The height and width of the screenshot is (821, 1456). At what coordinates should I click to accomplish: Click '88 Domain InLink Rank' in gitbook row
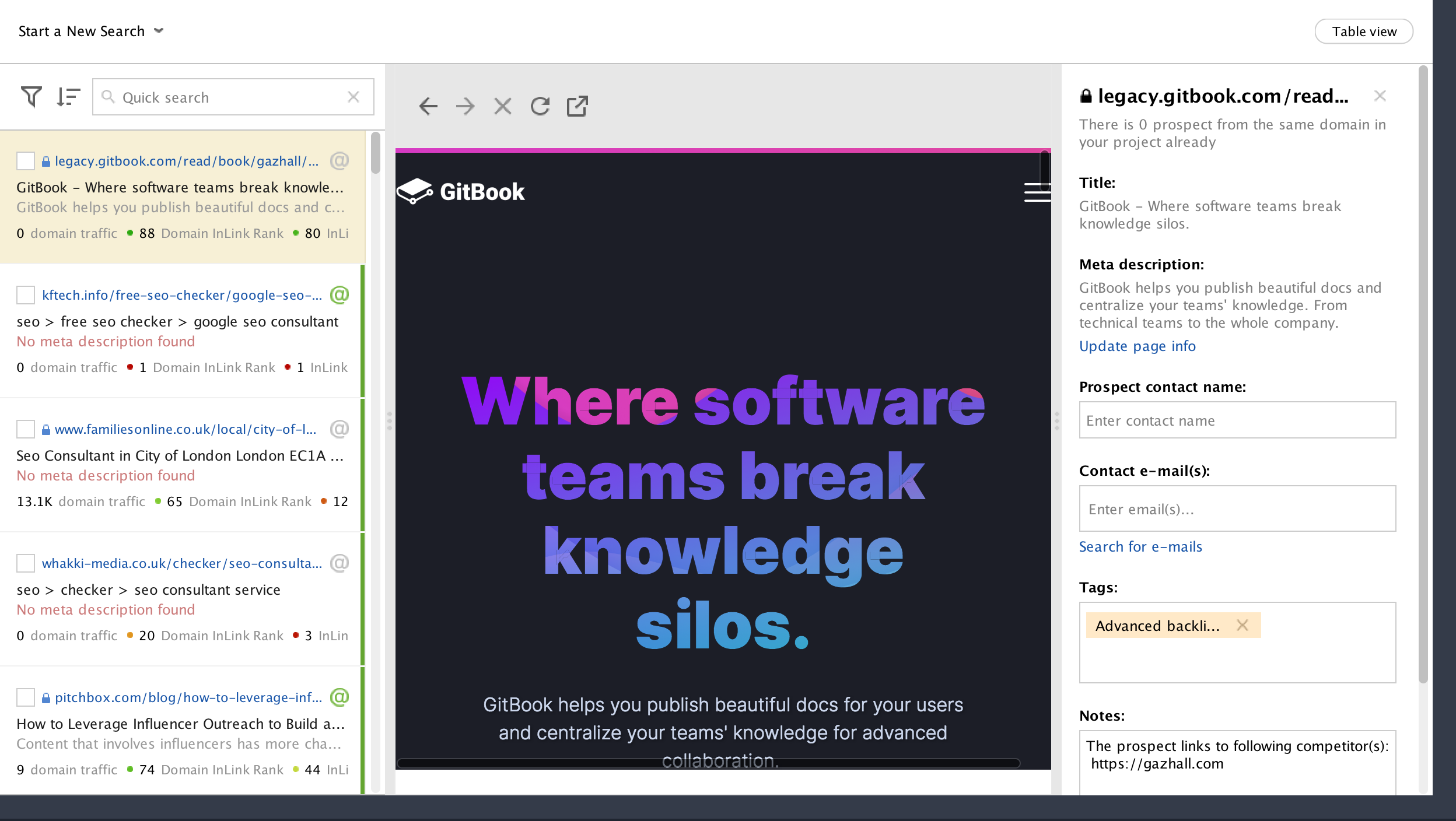(x=211, y=233)
